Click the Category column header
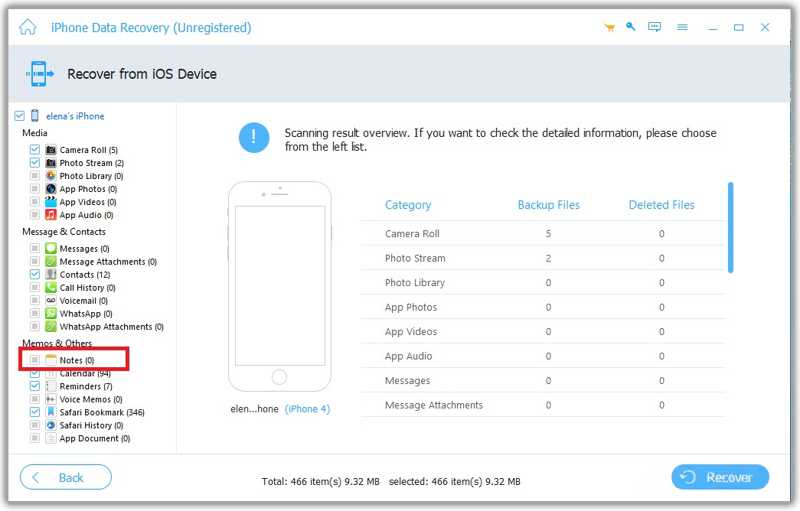800x511 pixels. click(408, 205)
